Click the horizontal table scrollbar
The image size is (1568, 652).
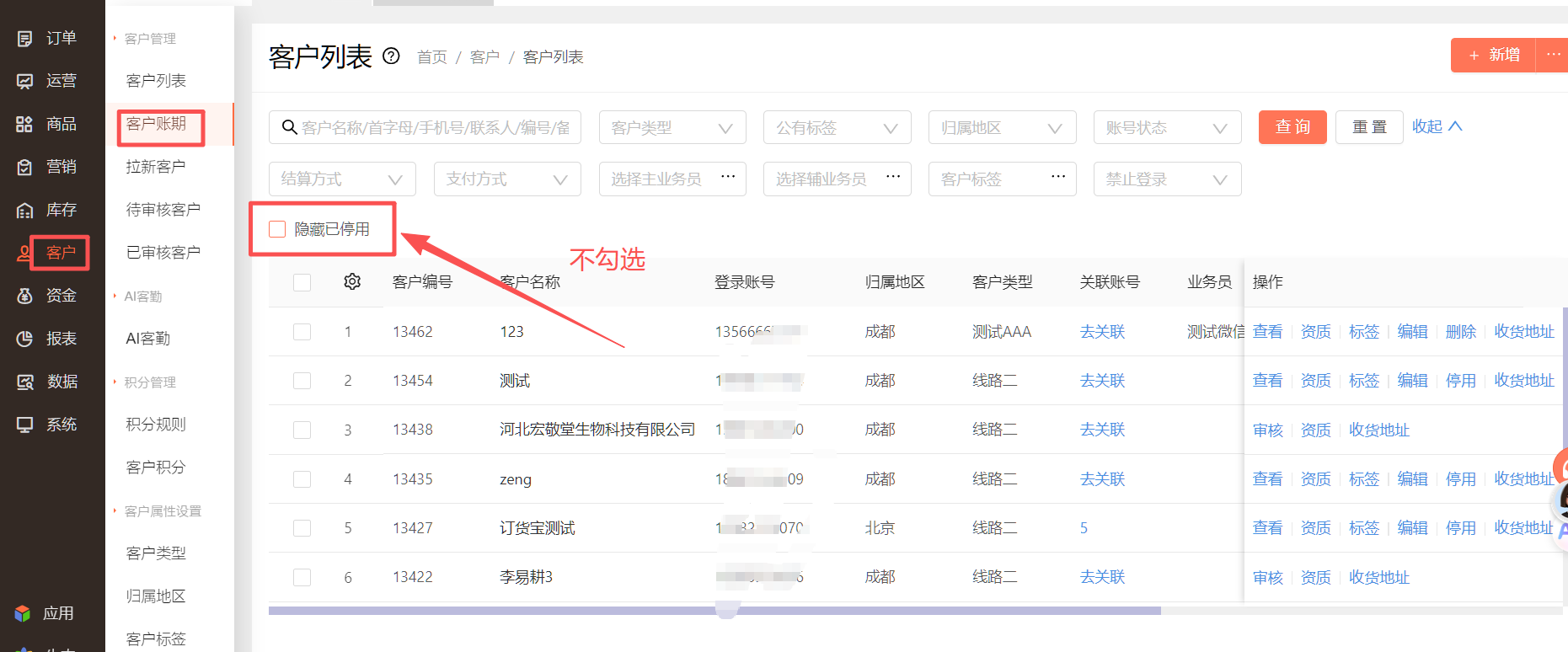714,611
